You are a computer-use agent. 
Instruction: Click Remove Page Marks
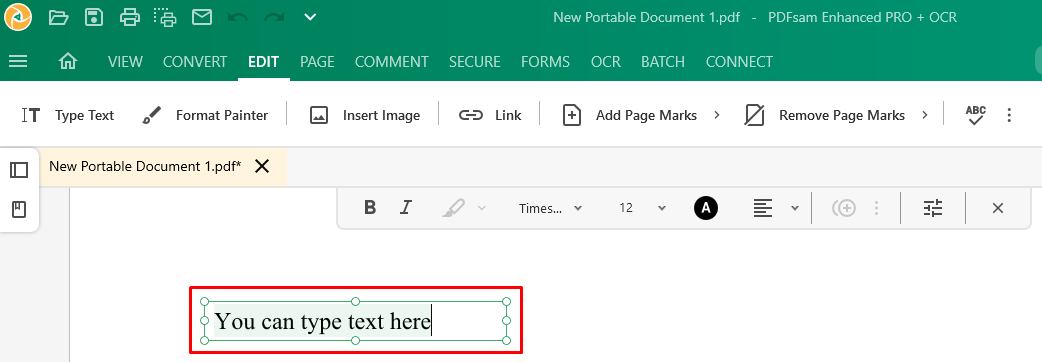pos(825,116)
